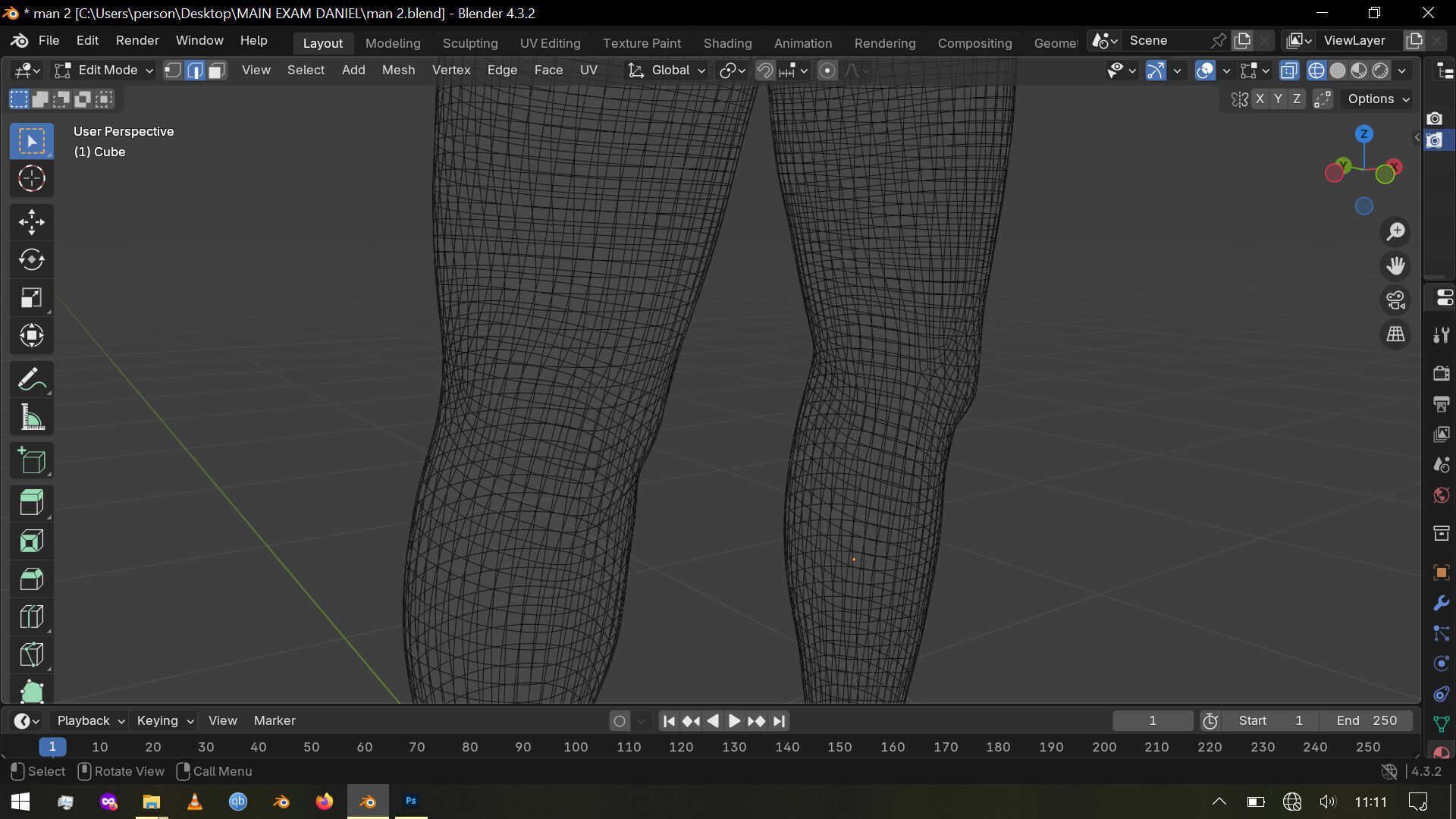Switch perspective/orthographic grid icon
Screen dimensions: 1456x819
pyautogui.click(x=1395, y=334)
